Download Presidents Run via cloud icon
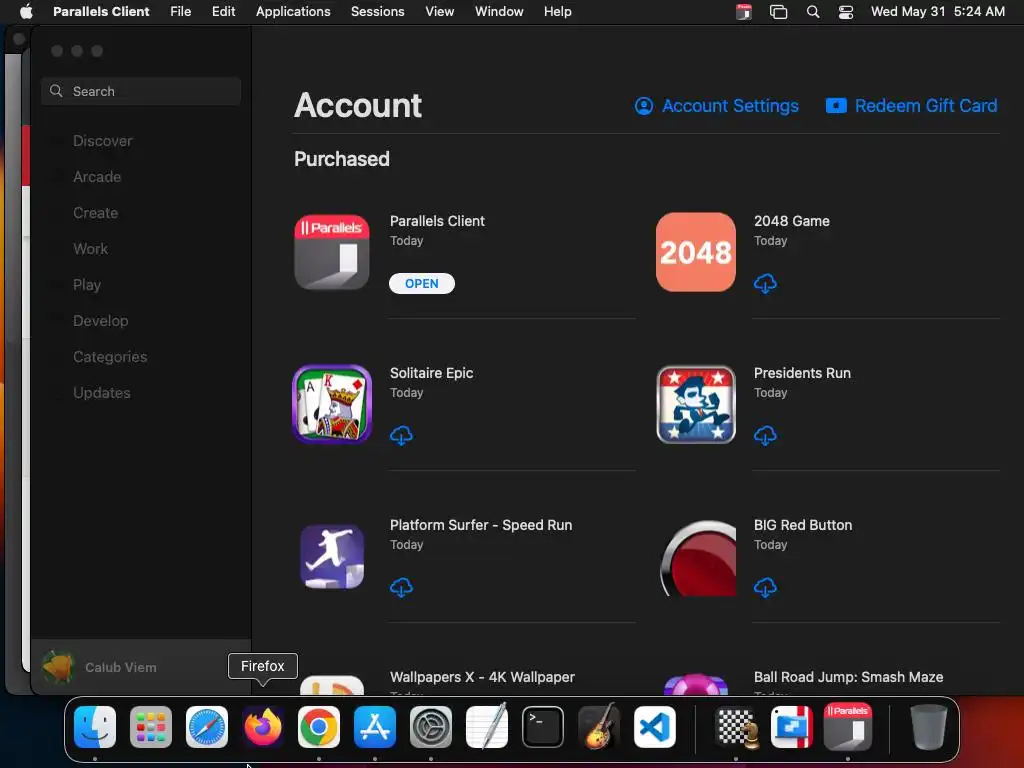Screen dimensions: 1024x768 765,436
